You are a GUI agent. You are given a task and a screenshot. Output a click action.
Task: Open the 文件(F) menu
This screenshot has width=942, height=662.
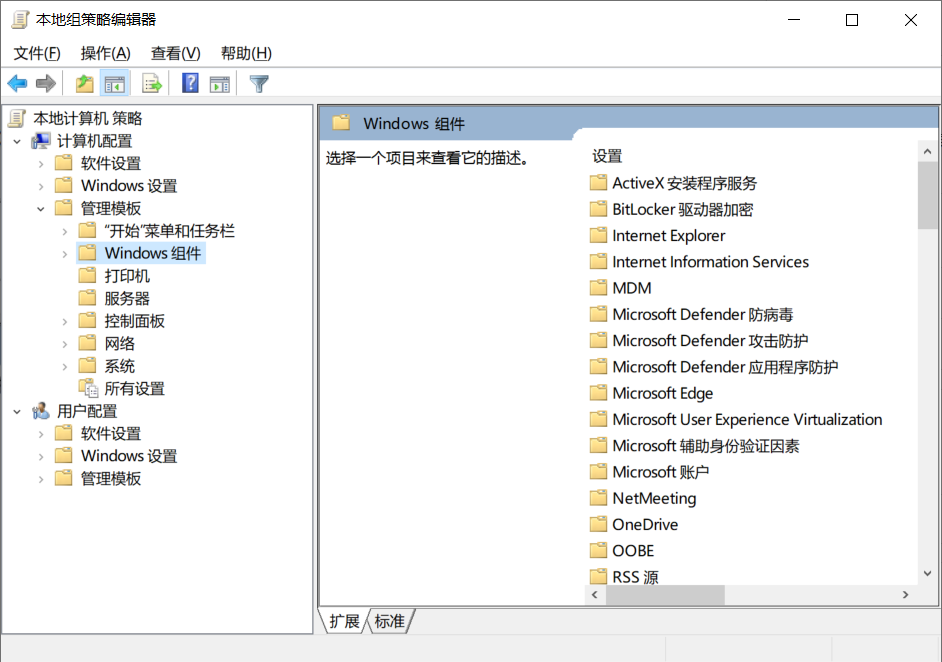pos(37,53)
